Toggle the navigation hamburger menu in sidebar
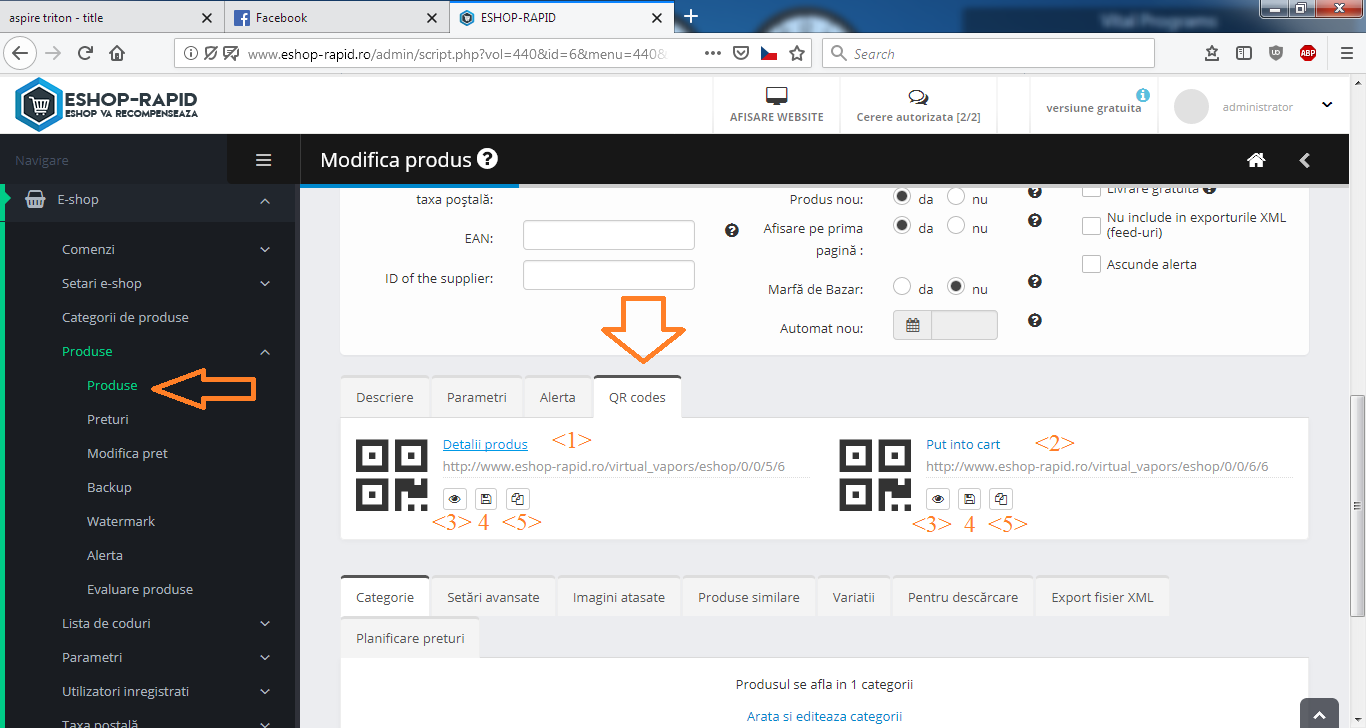 point(264,160)
